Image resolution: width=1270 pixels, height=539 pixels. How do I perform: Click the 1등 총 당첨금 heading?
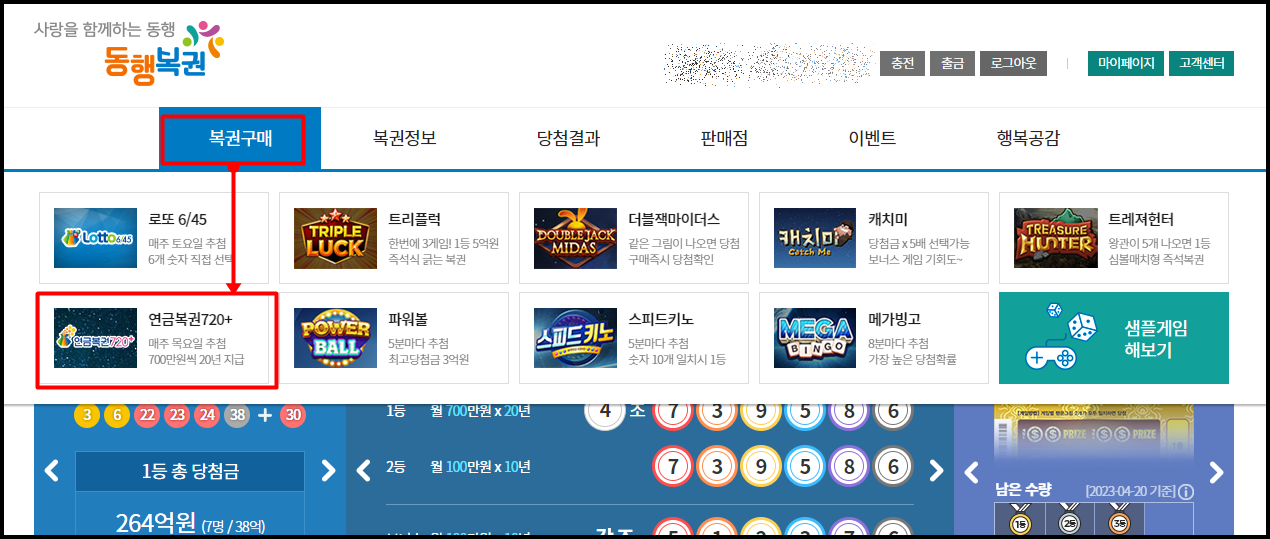tap(190, 471)
